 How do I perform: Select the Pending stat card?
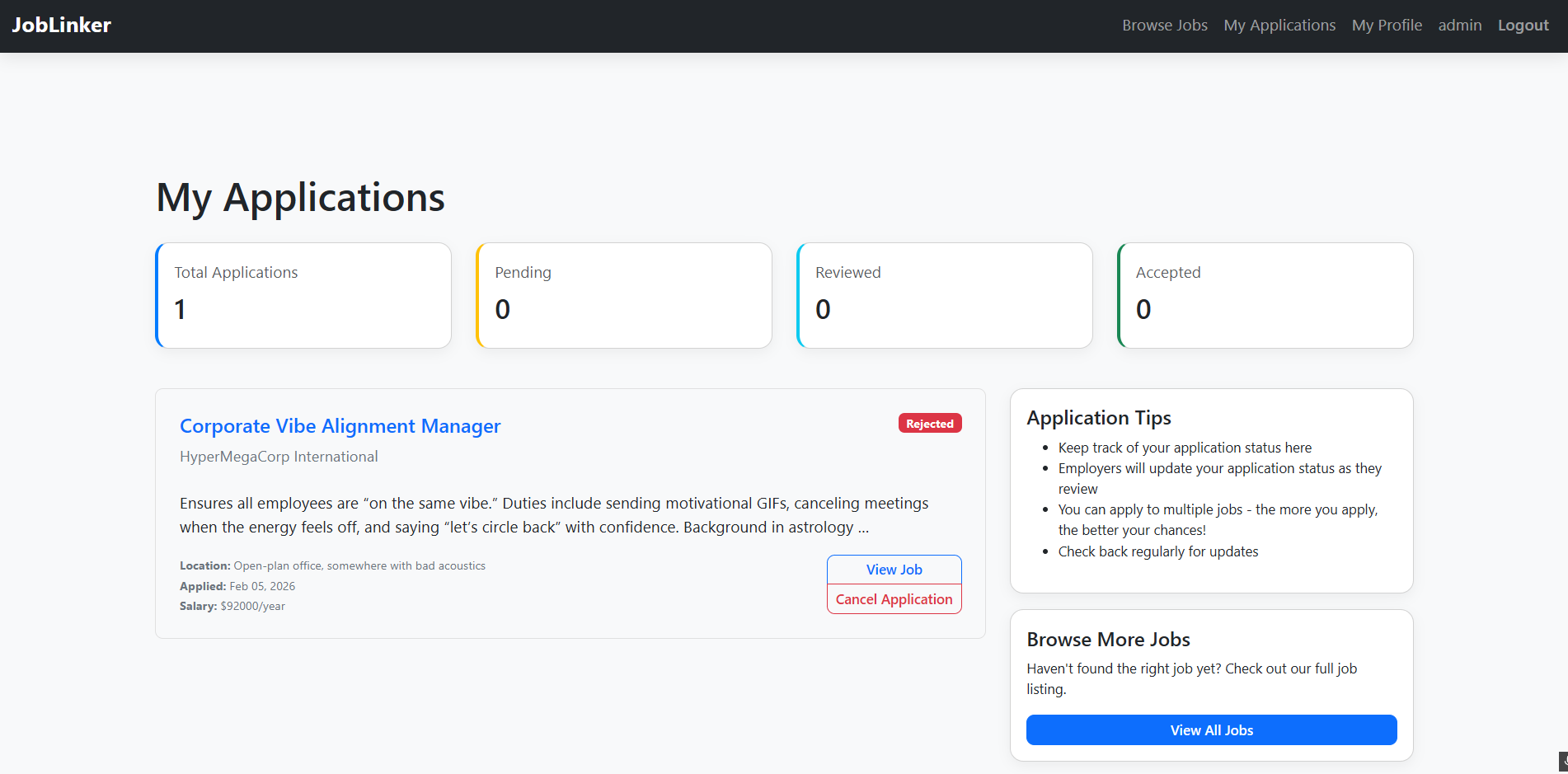(x=624, y=295)
